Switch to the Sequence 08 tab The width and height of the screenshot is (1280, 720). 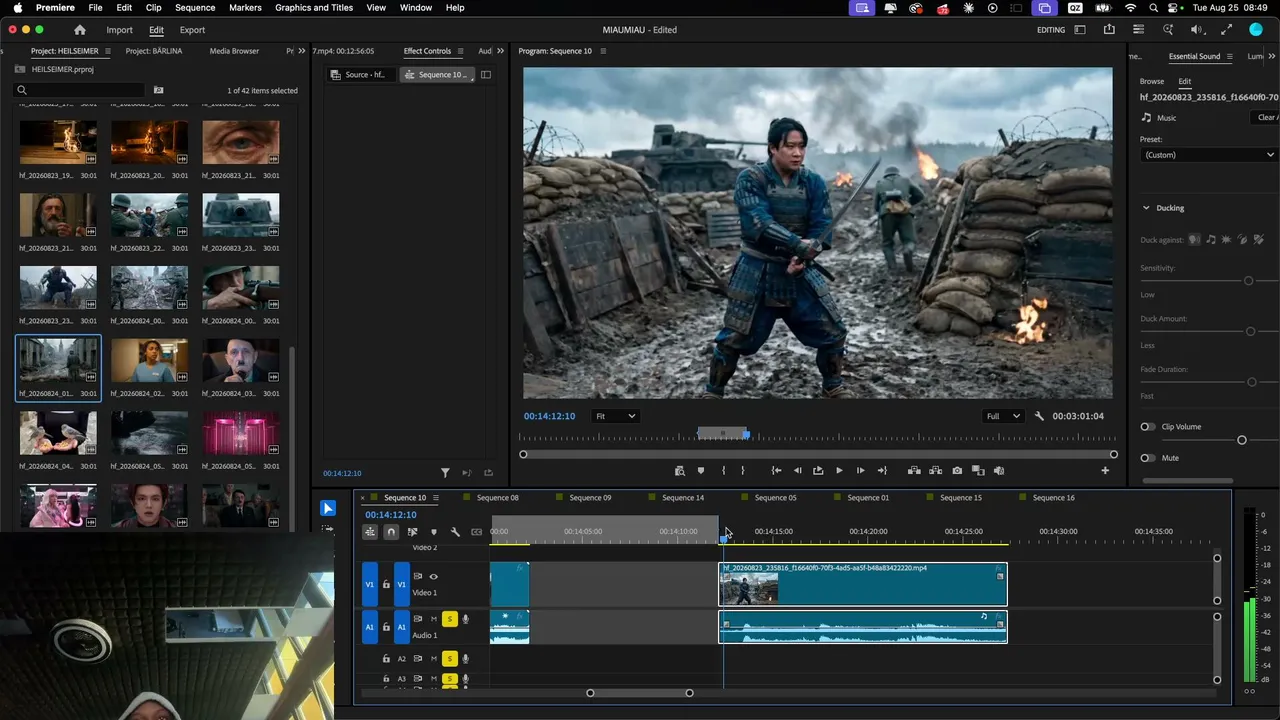click(x=497, y=498)
